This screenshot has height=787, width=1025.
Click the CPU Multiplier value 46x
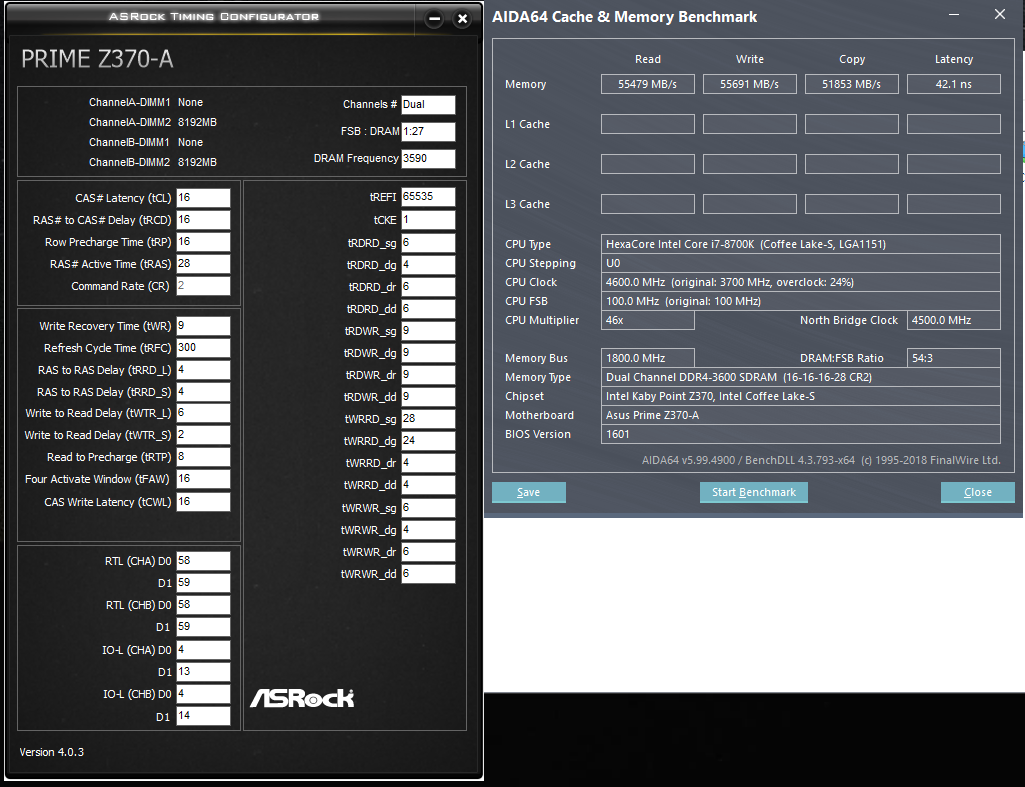648,320
